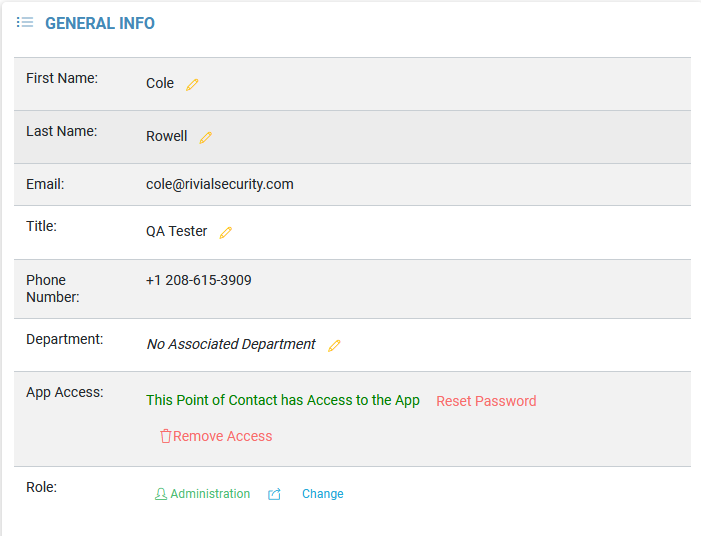Click Change to modify the role
The height and width of the screenshot is (536, 701).
coord(322,494)
